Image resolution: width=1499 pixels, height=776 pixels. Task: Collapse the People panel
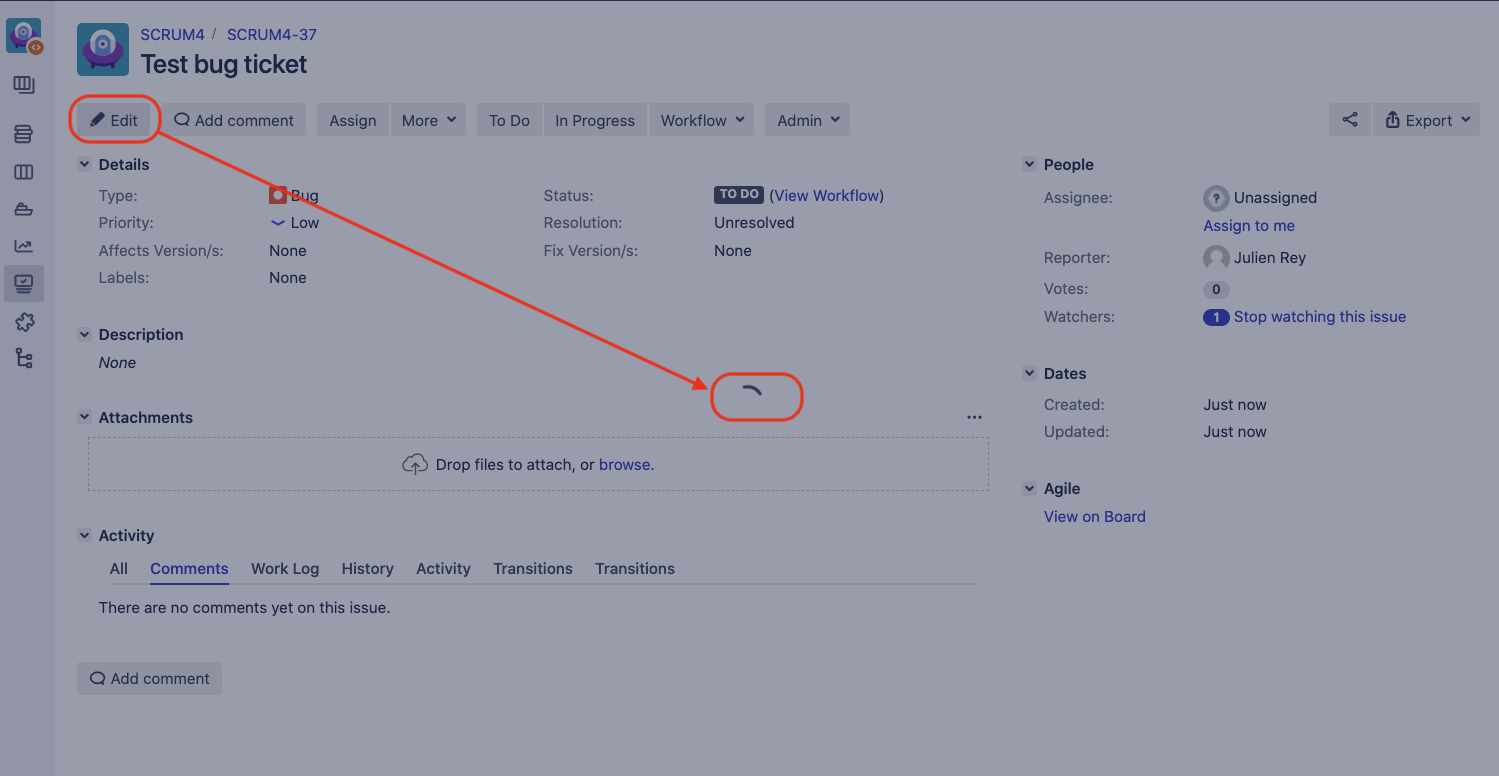tap(1029, 164)
